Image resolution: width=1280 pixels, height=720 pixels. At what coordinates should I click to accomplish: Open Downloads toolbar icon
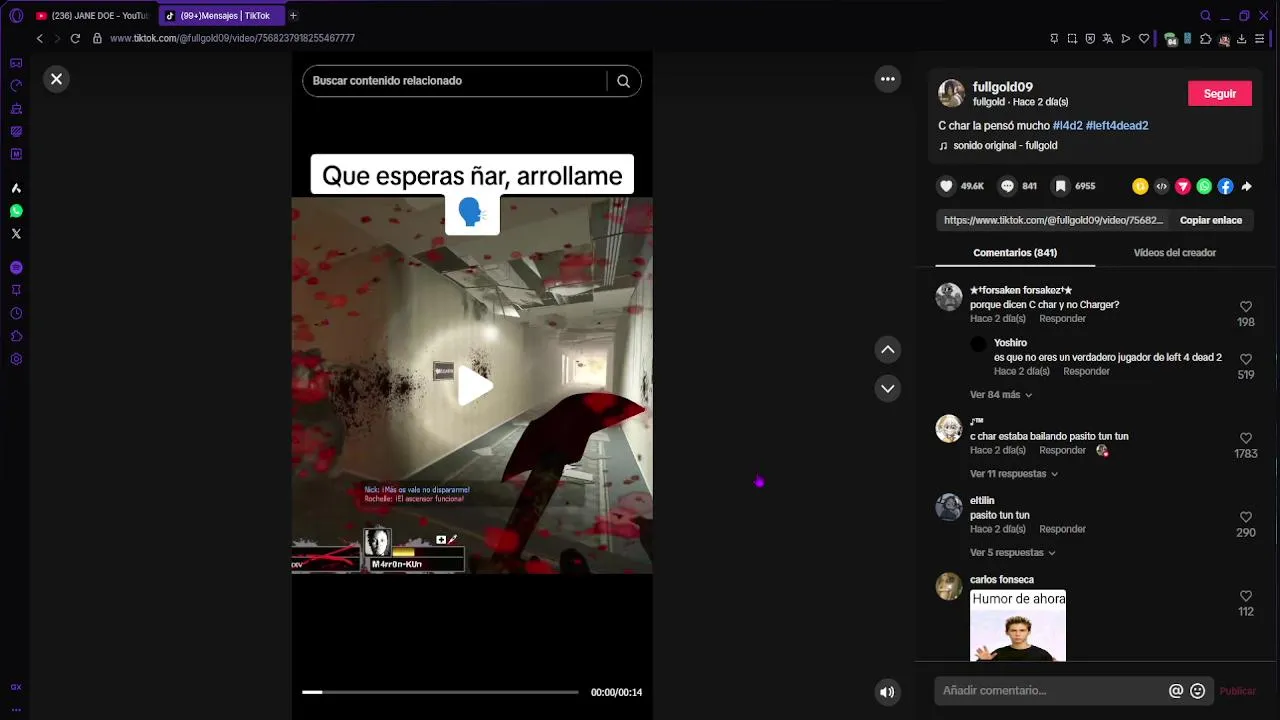click(x=1241, y=39)
